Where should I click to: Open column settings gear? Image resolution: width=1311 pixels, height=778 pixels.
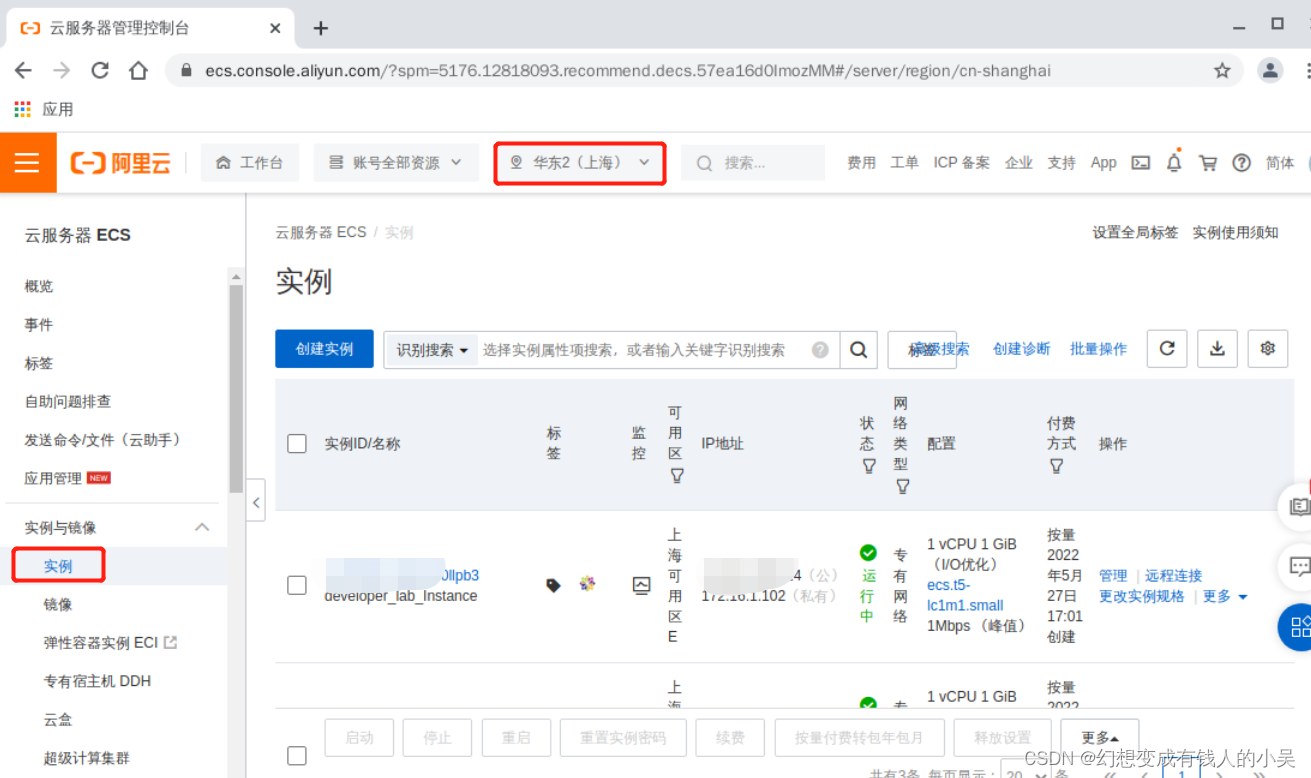(1268, 348)
